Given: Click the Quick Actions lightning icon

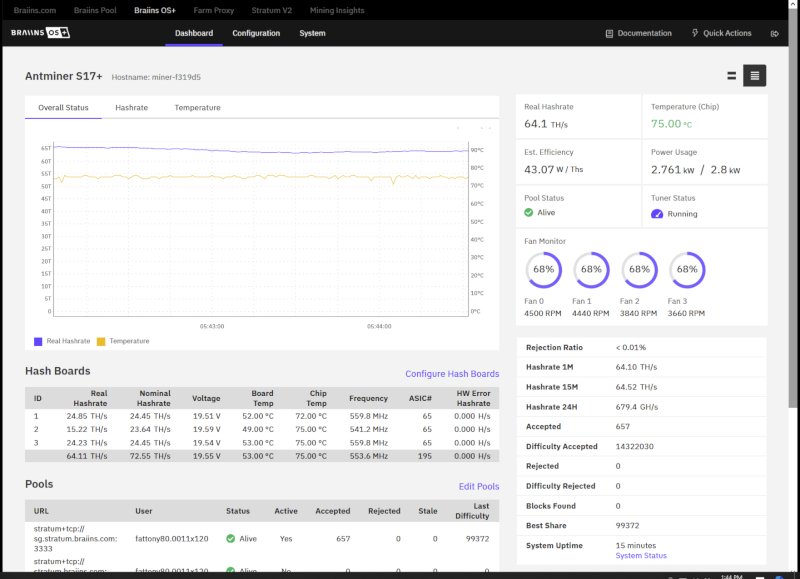Looking at the screenshot, I should coord(695,33).
